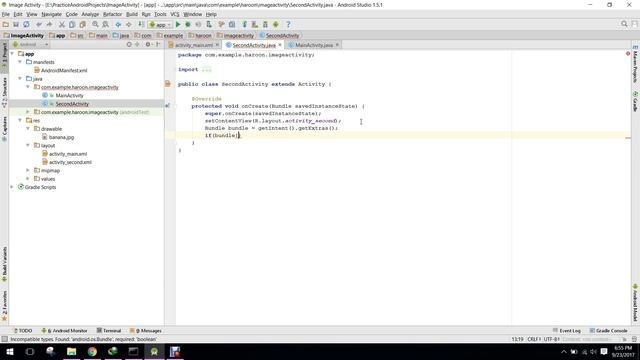The height and width of the screenshot is (360, 640).
Task: Open the TODO tool window
Action: [23, 331]
